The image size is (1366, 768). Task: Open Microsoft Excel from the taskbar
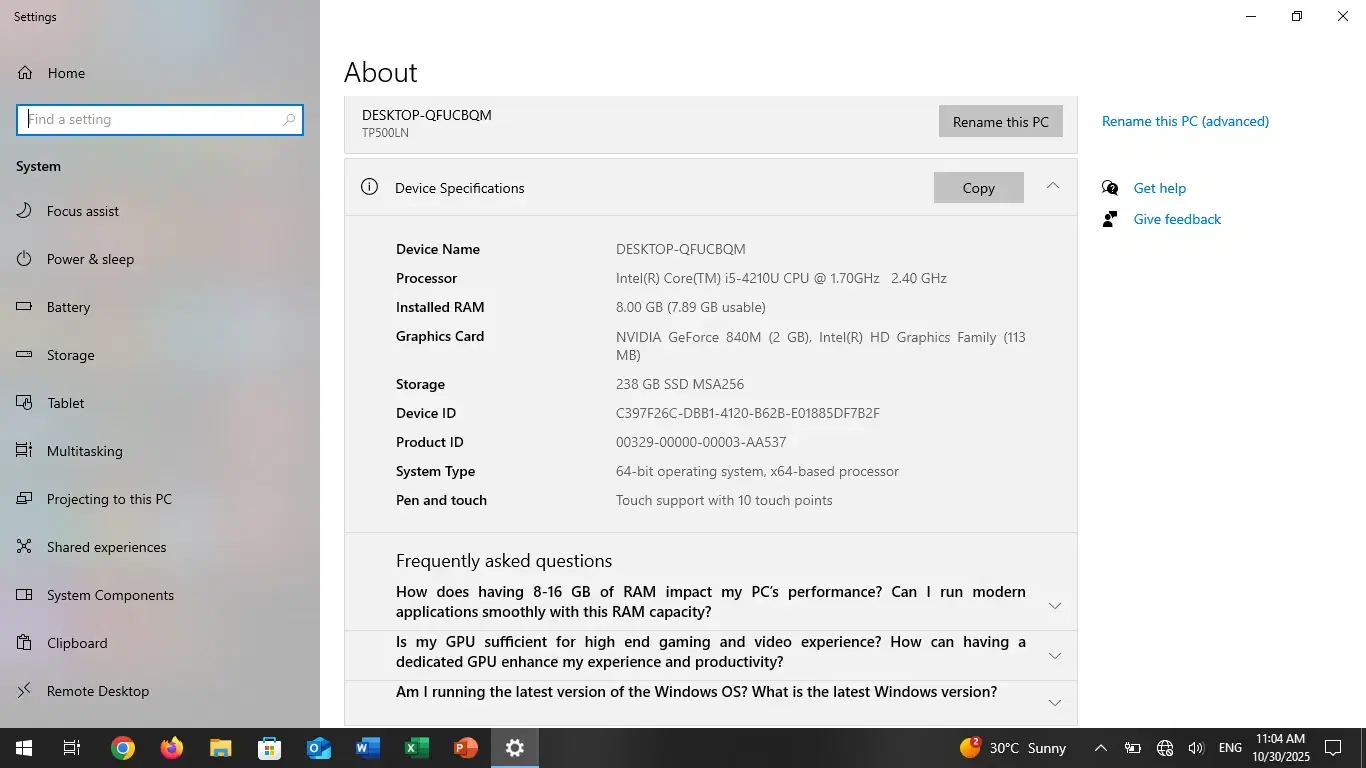(416, 748)
